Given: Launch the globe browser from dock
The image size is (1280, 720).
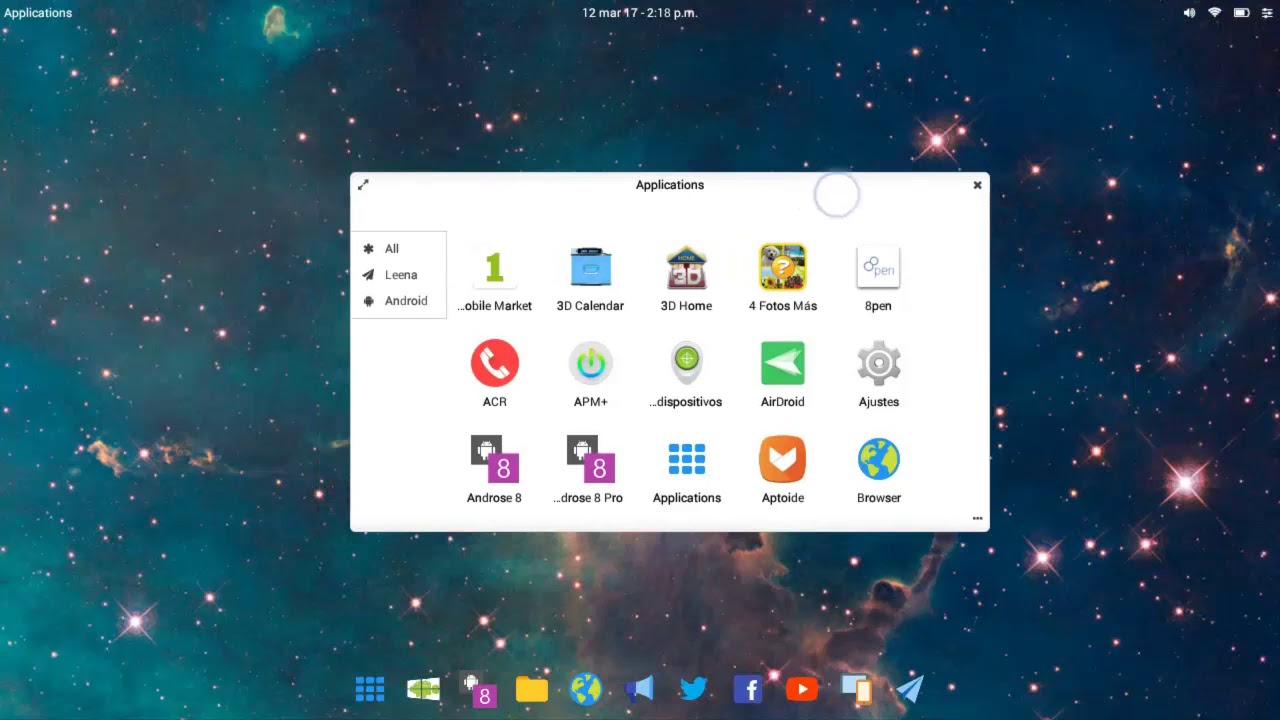Looking at the screenshot, I should [x=586, y=689].
